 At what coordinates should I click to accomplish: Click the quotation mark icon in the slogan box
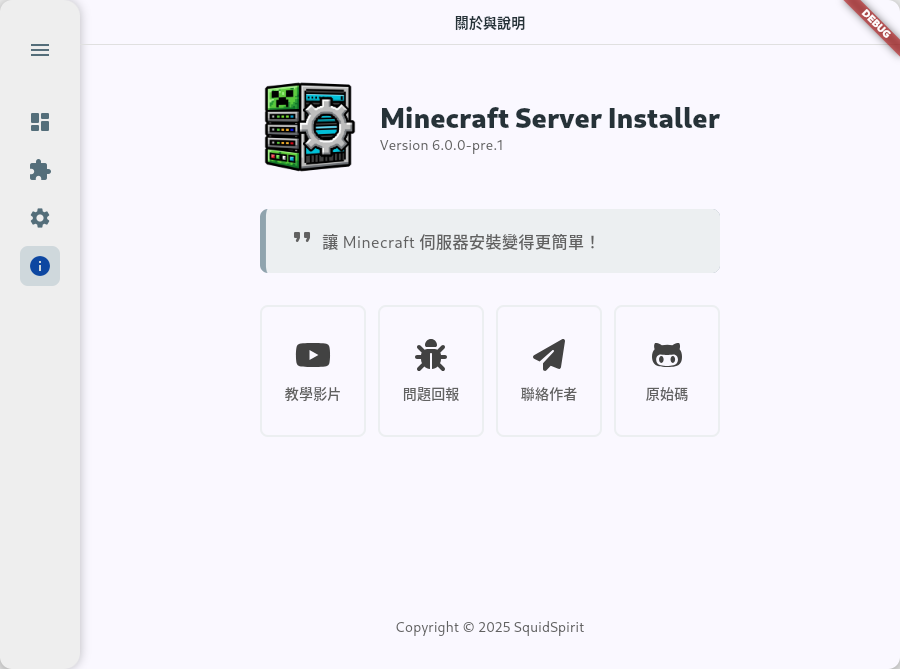(x=302, y=238)
